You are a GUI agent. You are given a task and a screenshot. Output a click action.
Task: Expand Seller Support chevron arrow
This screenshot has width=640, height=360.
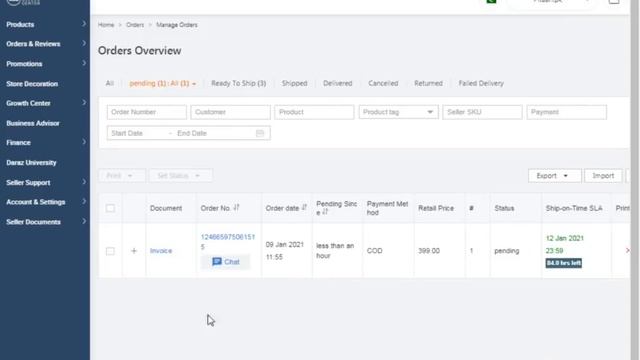point(84,182)
